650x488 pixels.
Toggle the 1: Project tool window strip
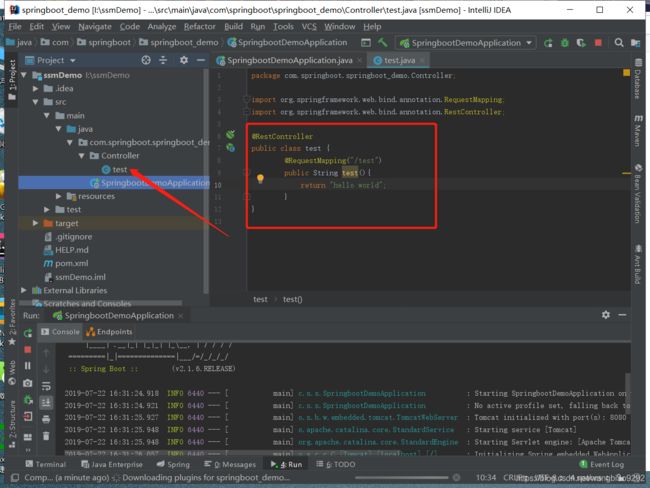coord(12,80)
